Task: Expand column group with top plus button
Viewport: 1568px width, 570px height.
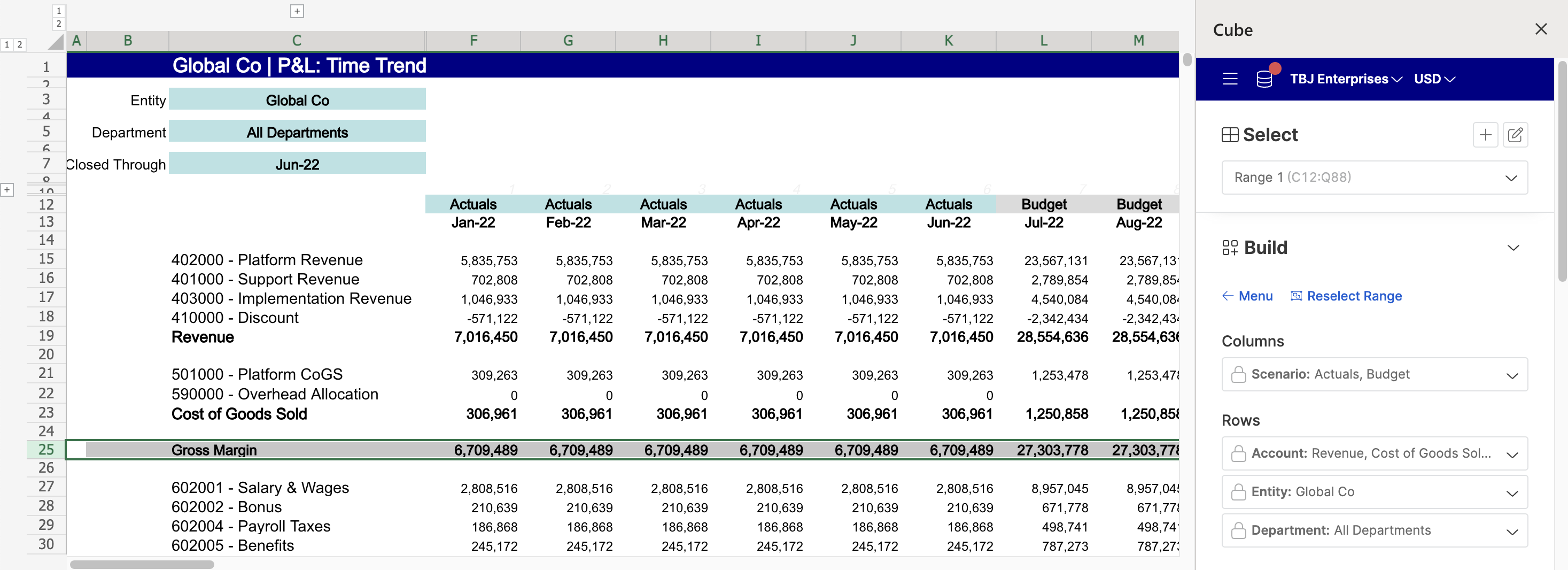Action: 297,11
